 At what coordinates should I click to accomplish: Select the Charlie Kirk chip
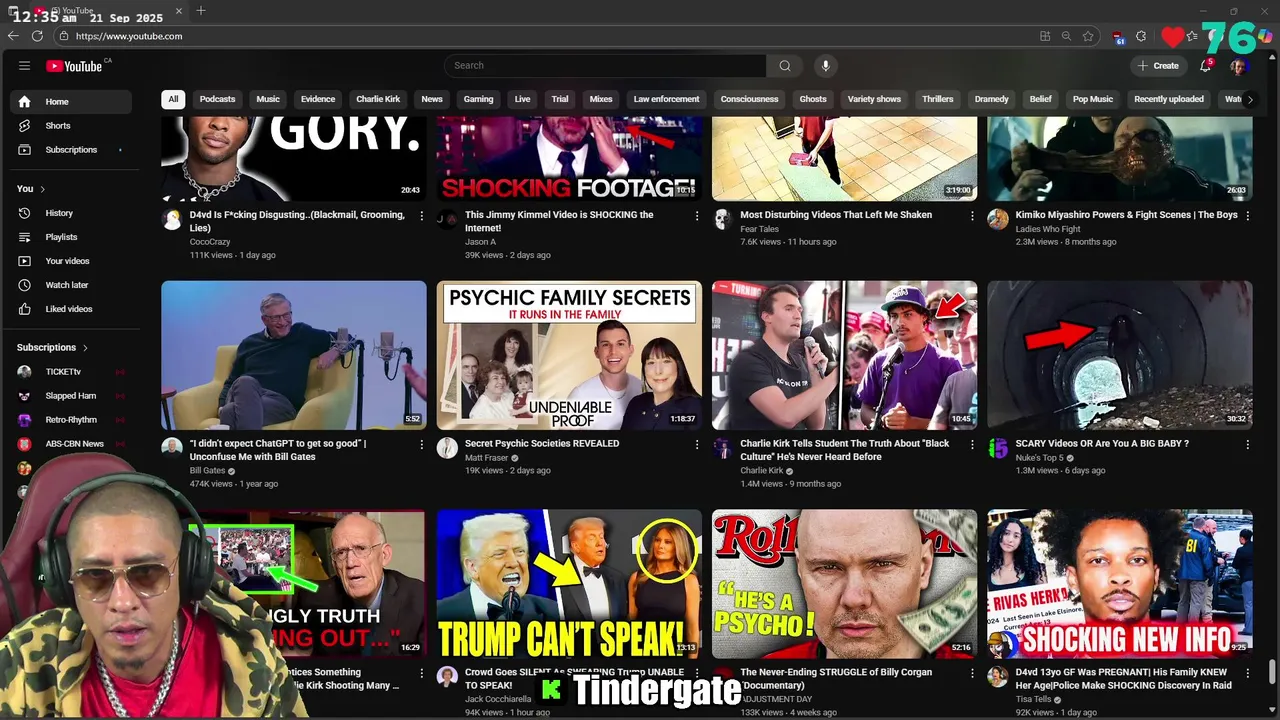[x=378, y=99]
